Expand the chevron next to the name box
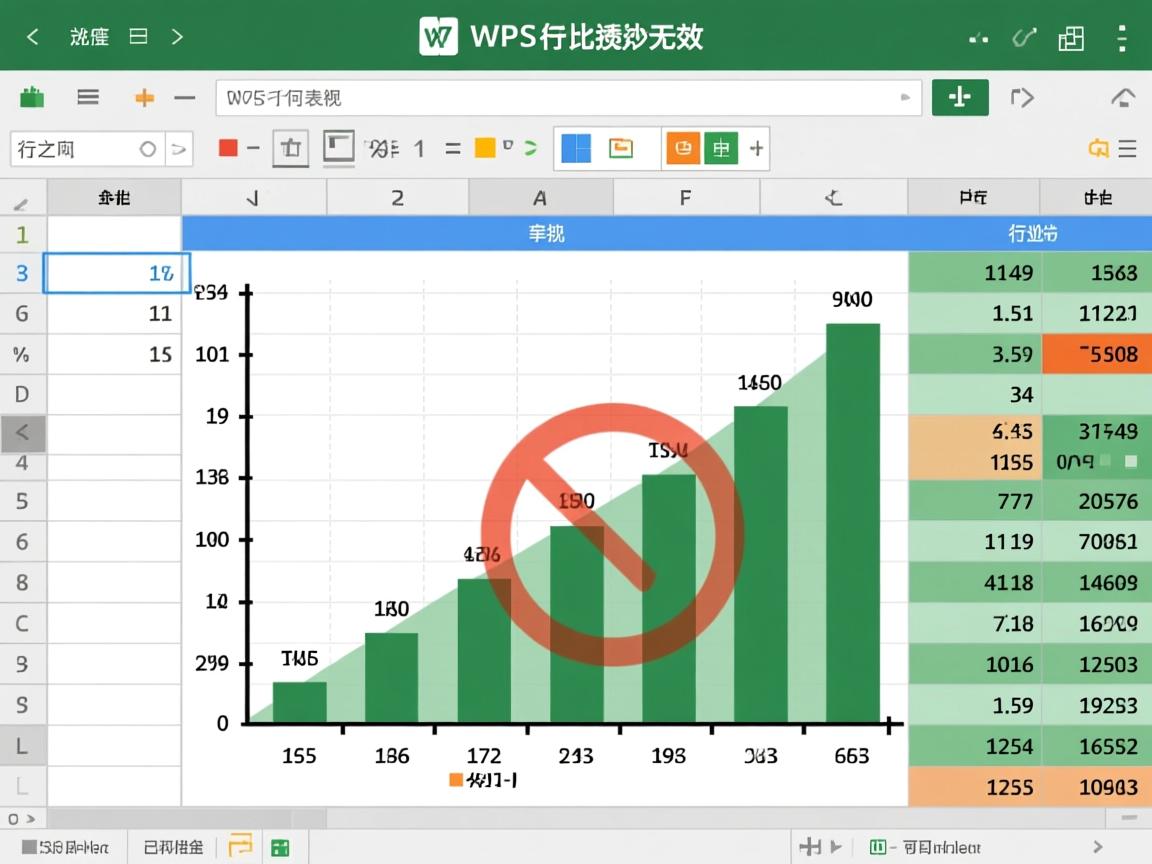Screen dimensions: 1152x864 [x=177, y=148]
